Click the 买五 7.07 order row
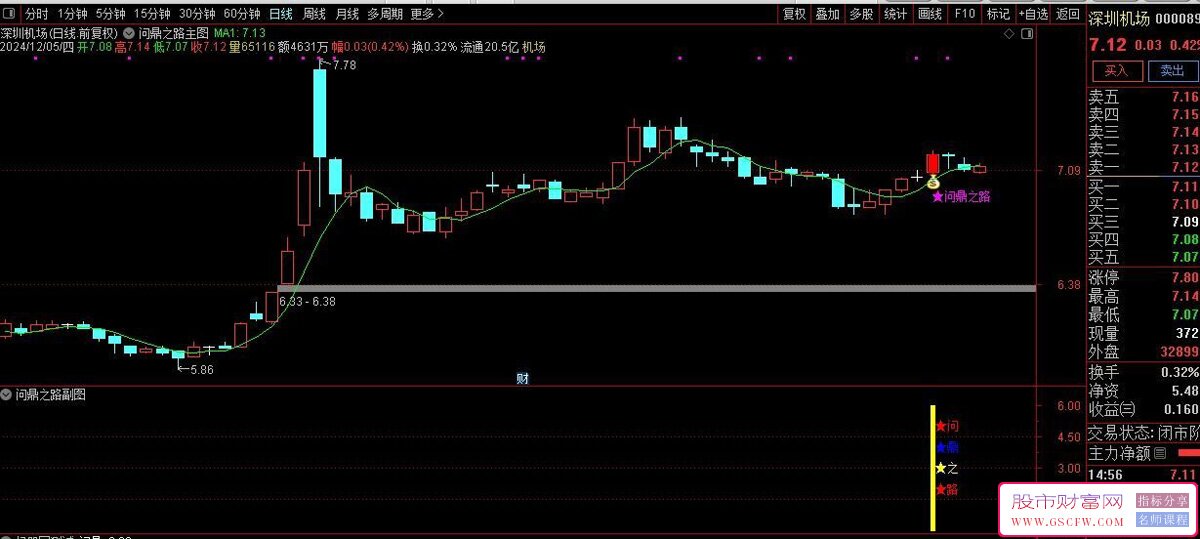 [x=1144, y=257]
